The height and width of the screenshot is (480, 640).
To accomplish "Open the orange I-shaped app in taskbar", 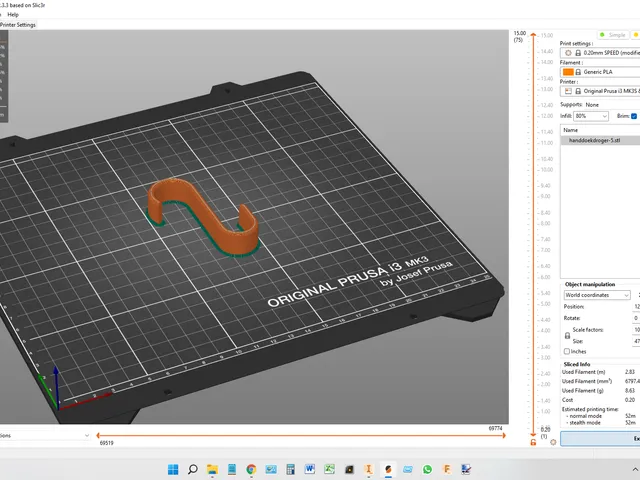I will tap(369, 469).
